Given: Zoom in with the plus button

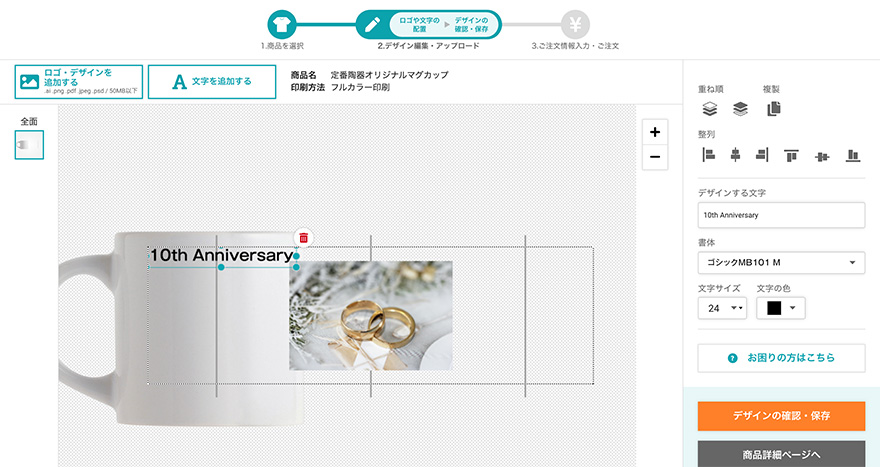Looking at the screenshot, I should (655, 132).
